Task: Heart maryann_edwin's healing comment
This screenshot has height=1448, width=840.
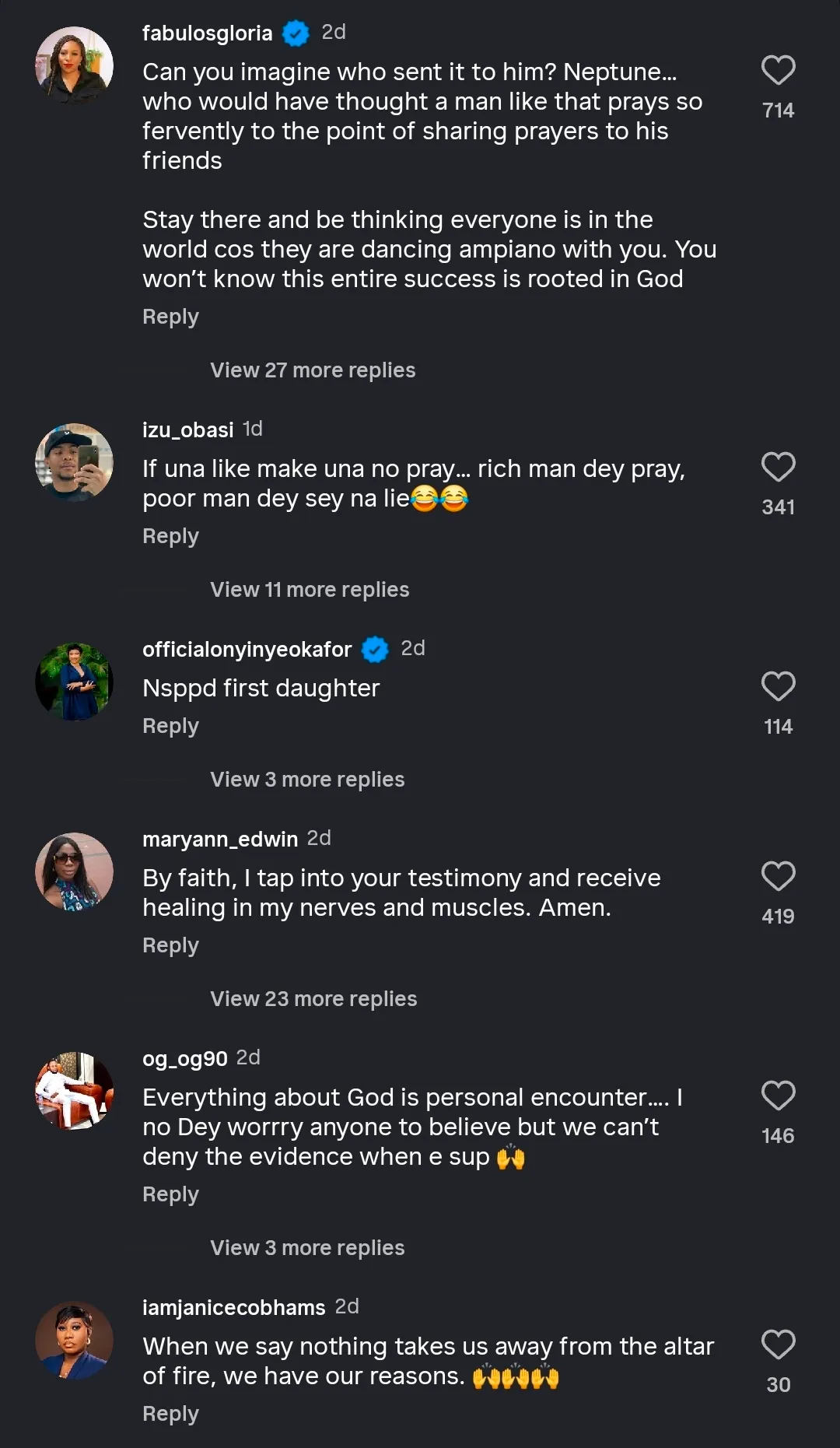Action: pos(778,877)
